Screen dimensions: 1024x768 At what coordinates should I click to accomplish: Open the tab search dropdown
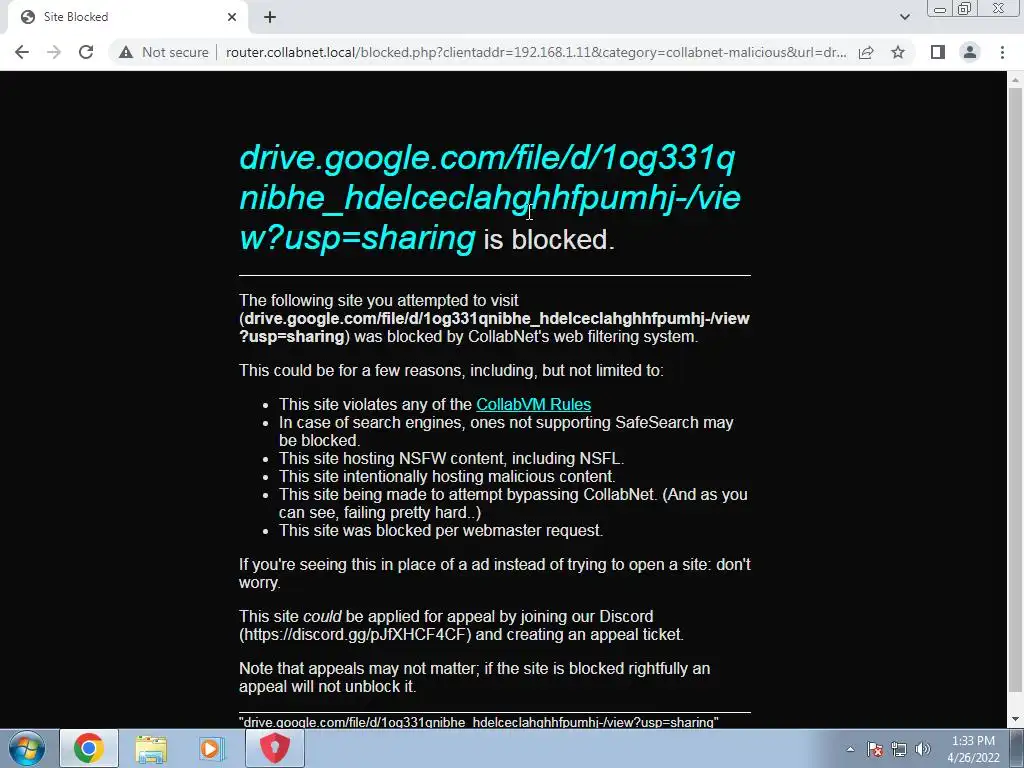[x=904, y=17]
